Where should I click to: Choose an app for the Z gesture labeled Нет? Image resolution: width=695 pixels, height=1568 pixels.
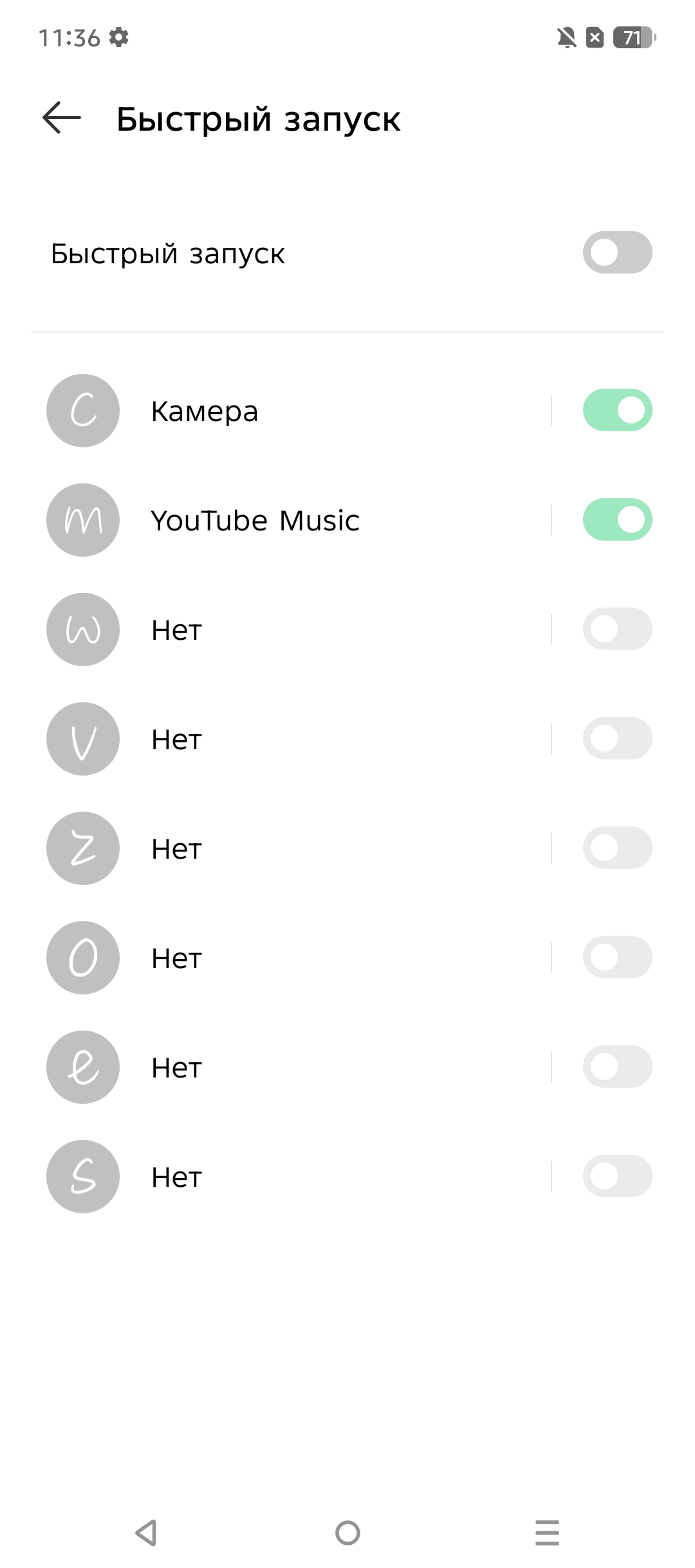tap(177, 849)
